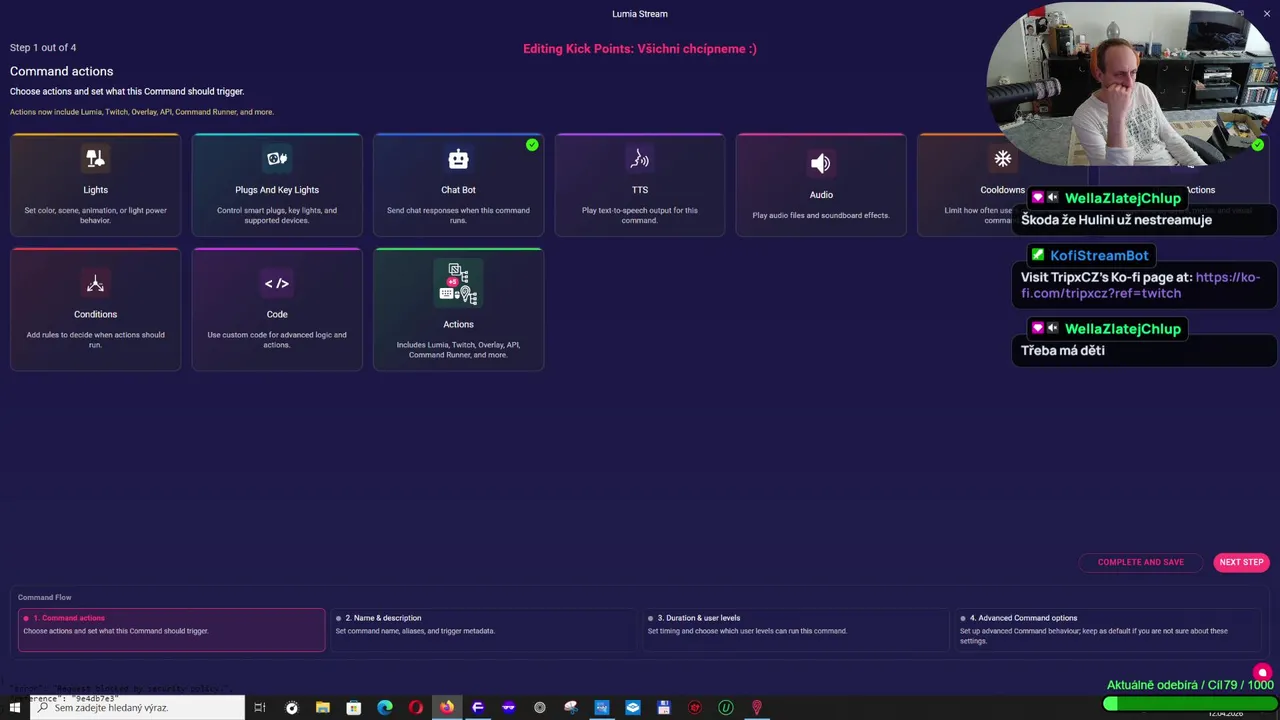This screenshot has width=1280, height=720.
Task: Open the Code brackets icon
Action: 277,284
